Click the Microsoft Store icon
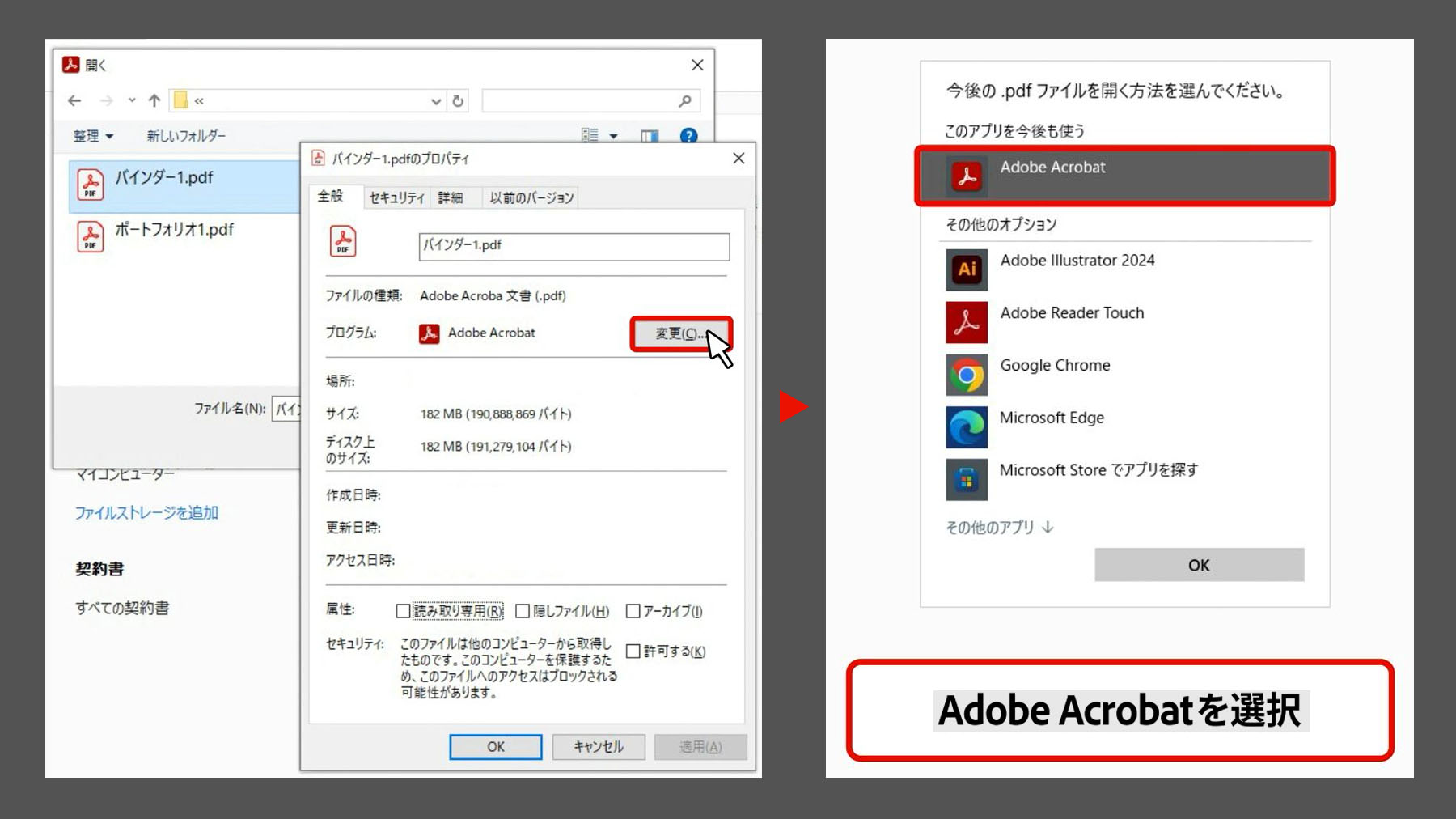The height and width of the screenshot is (819, 1456). [x=967, y=480]
